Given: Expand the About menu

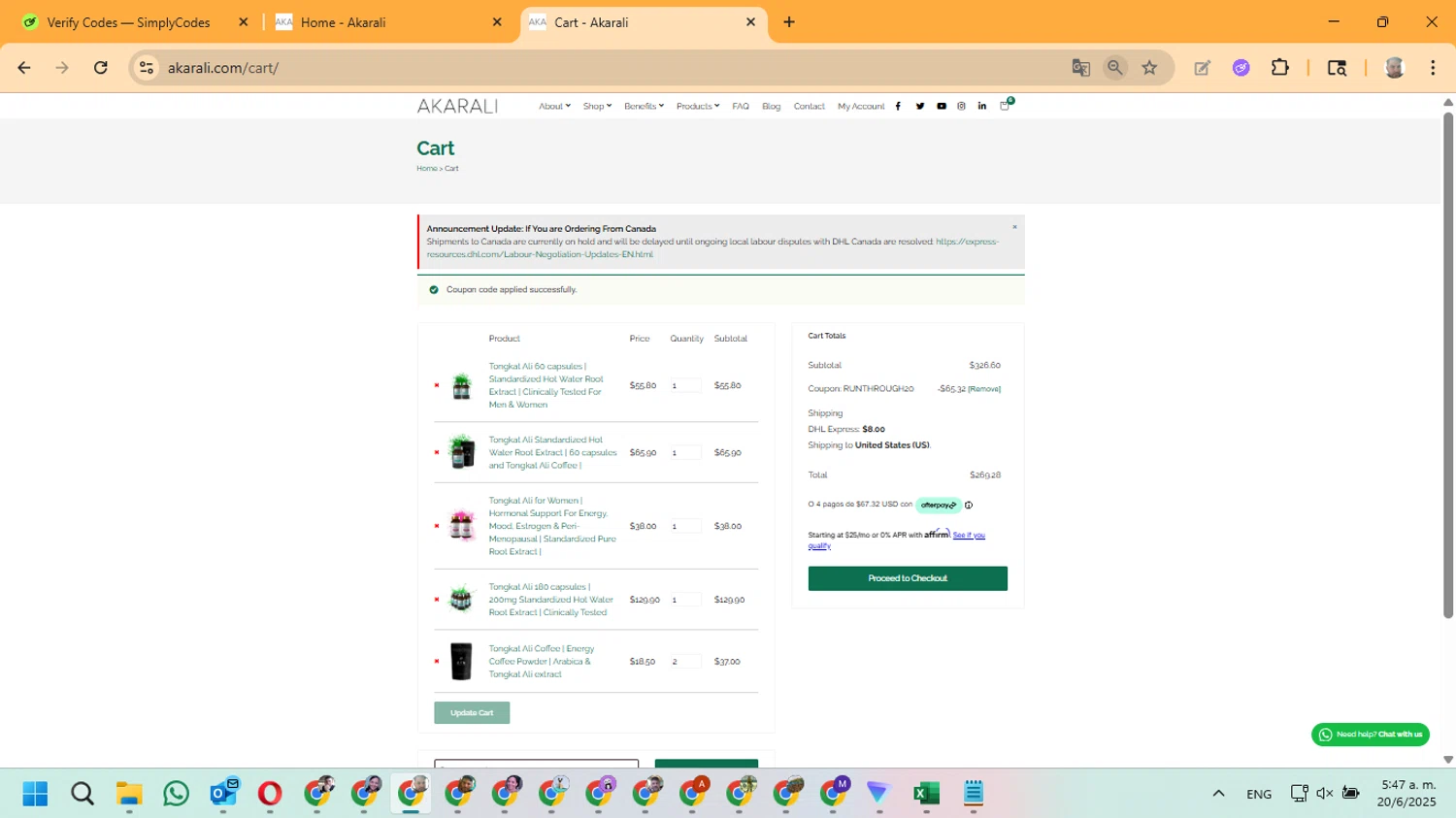Looking at the screenshot, I should pos(554,107).
